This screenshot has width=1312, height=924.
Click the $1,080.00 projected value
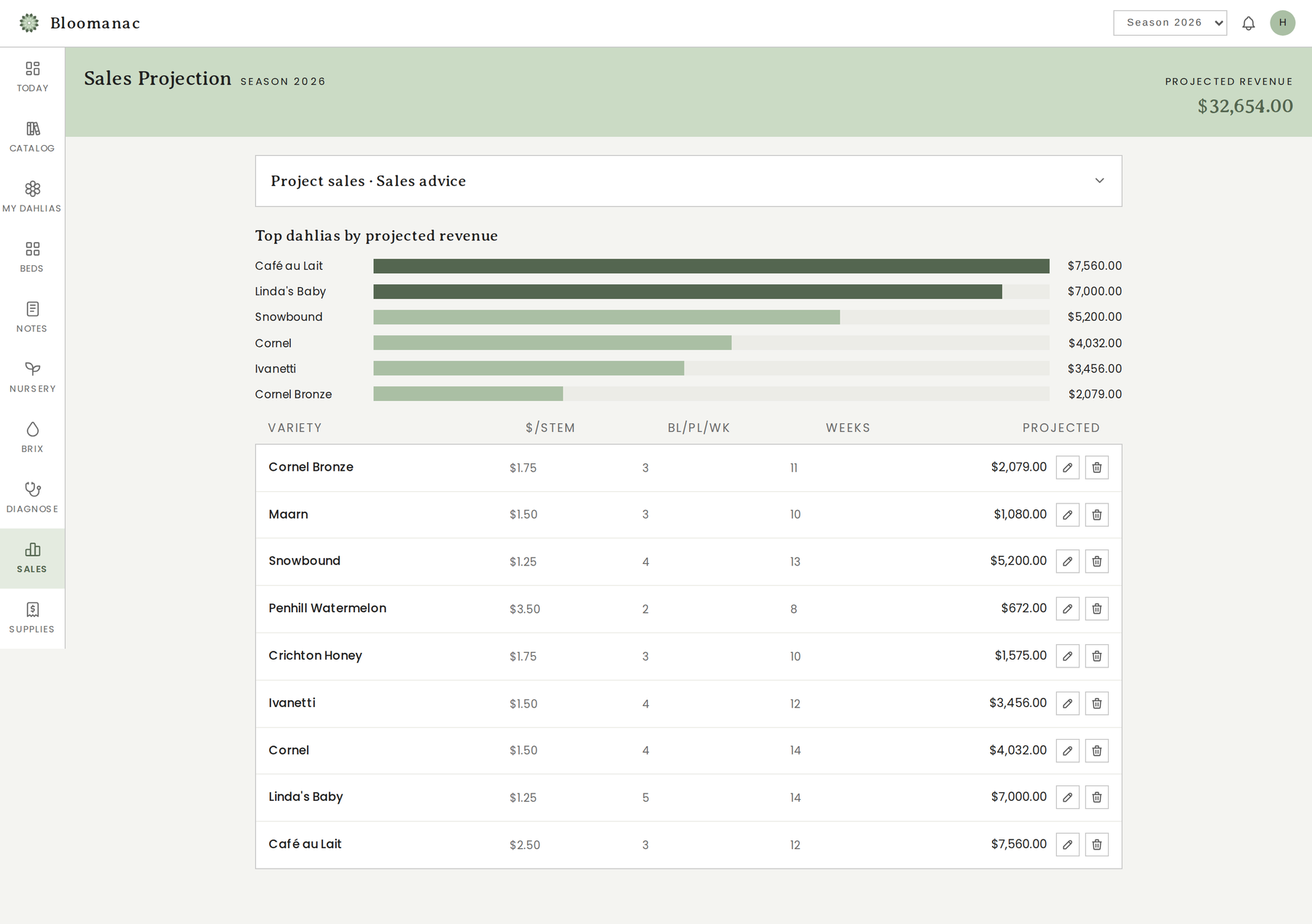coord(1020,514)
